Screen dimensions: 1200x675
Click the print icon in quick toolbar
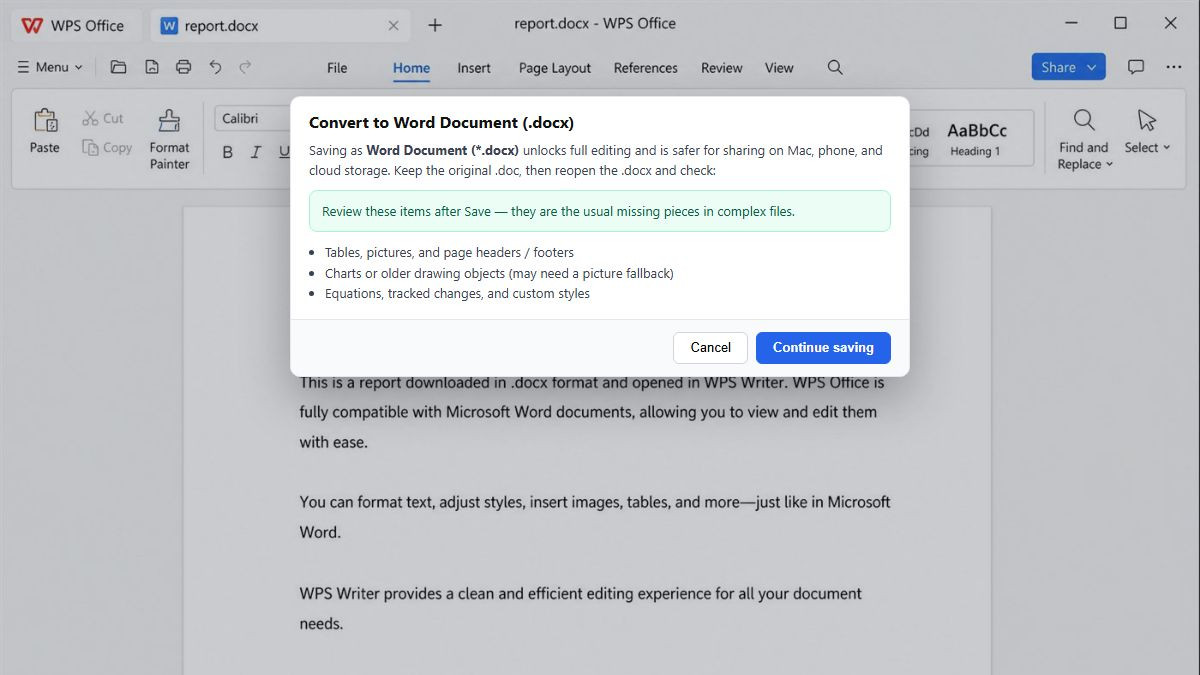pos(183,67)
